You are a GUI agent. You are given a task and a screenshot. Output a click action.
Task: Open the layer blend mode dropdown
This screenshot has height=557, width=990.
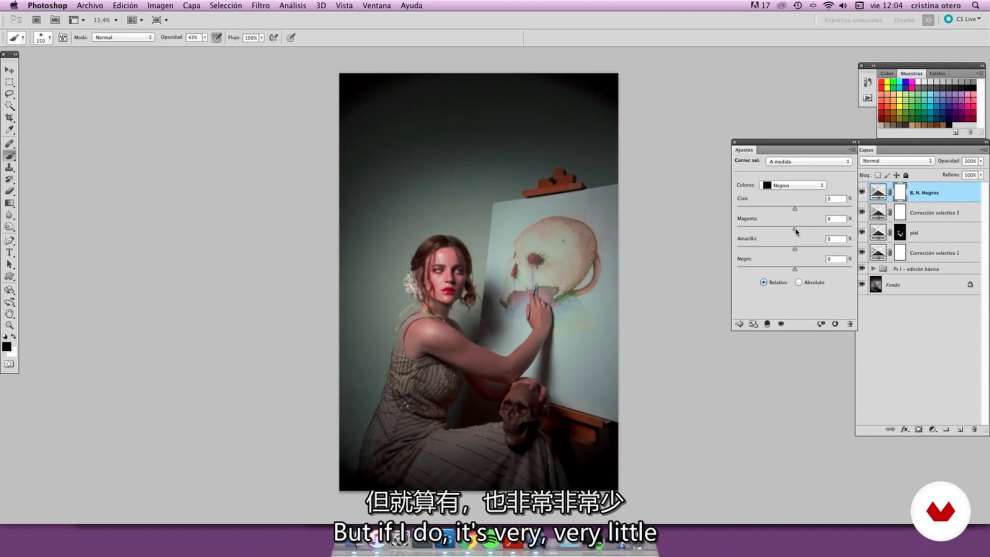(x=897, y=161)
